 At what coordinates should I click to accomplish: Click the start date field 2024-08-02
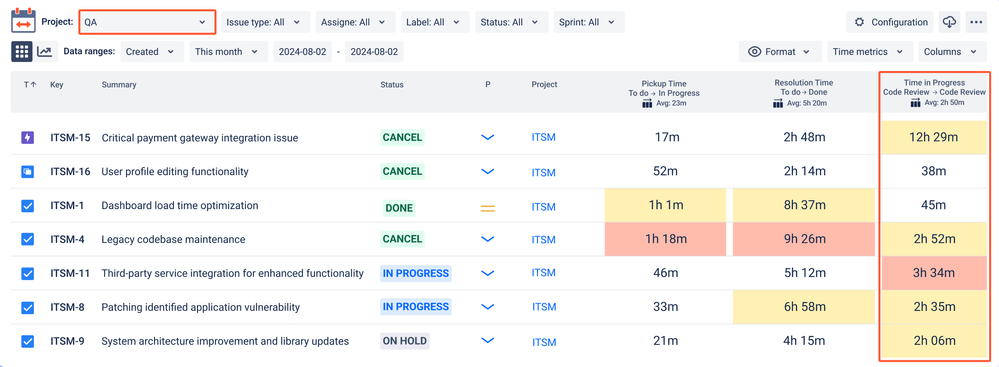303,52
